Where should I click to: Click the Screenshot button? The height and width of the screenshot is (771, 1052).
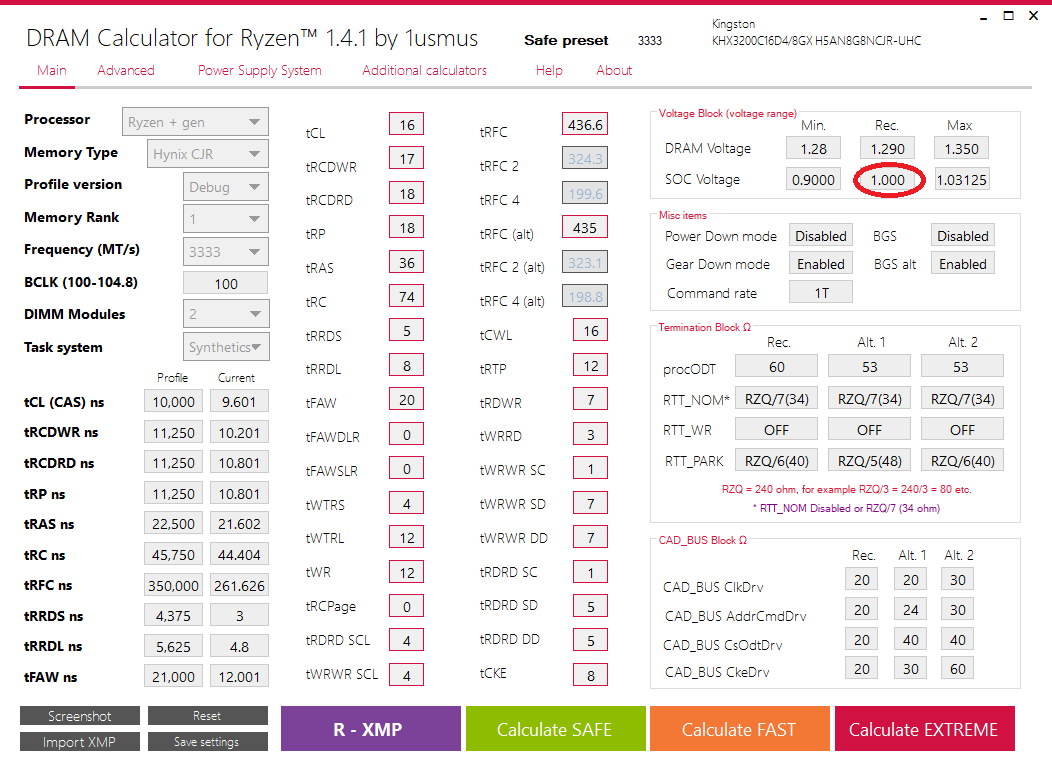80,716
